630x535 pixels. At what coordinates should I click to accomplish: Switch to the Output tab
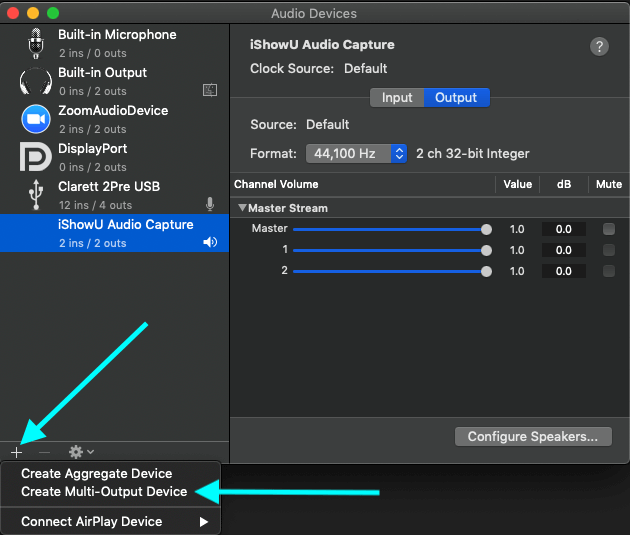click(456, 98)
